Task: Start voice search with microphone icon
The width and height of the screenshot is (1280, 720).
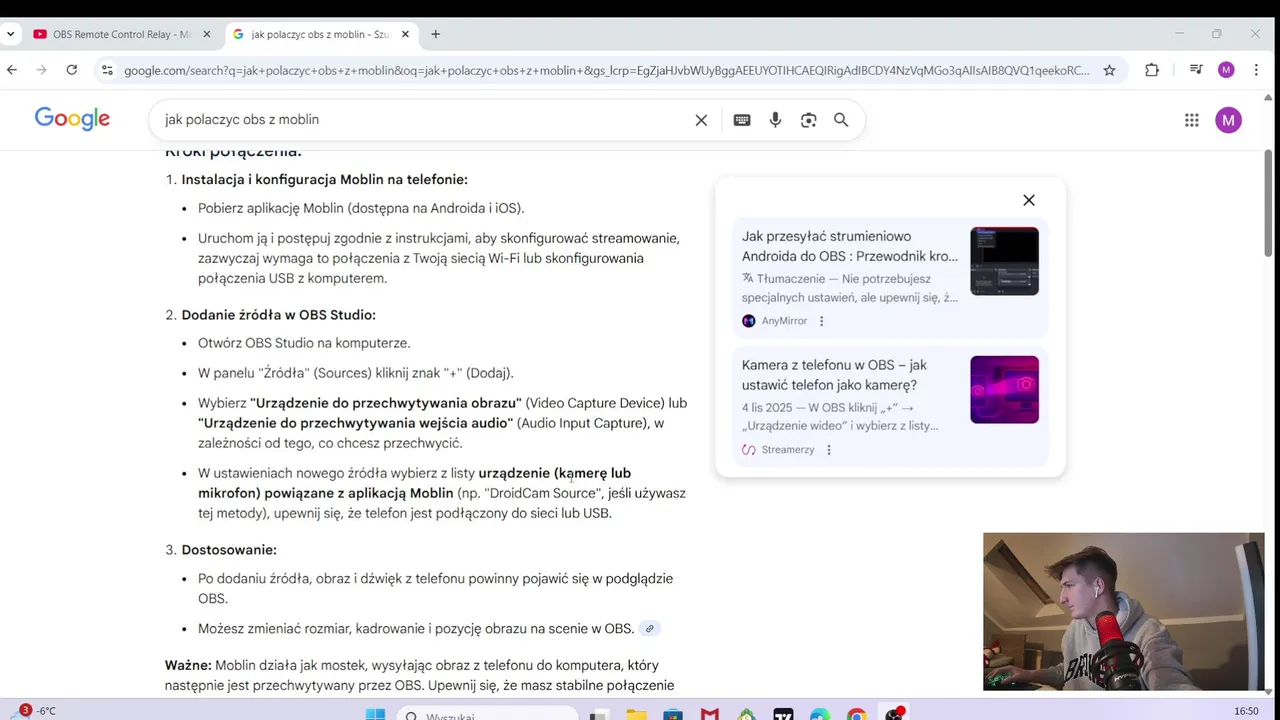Action: click(775, 120)
